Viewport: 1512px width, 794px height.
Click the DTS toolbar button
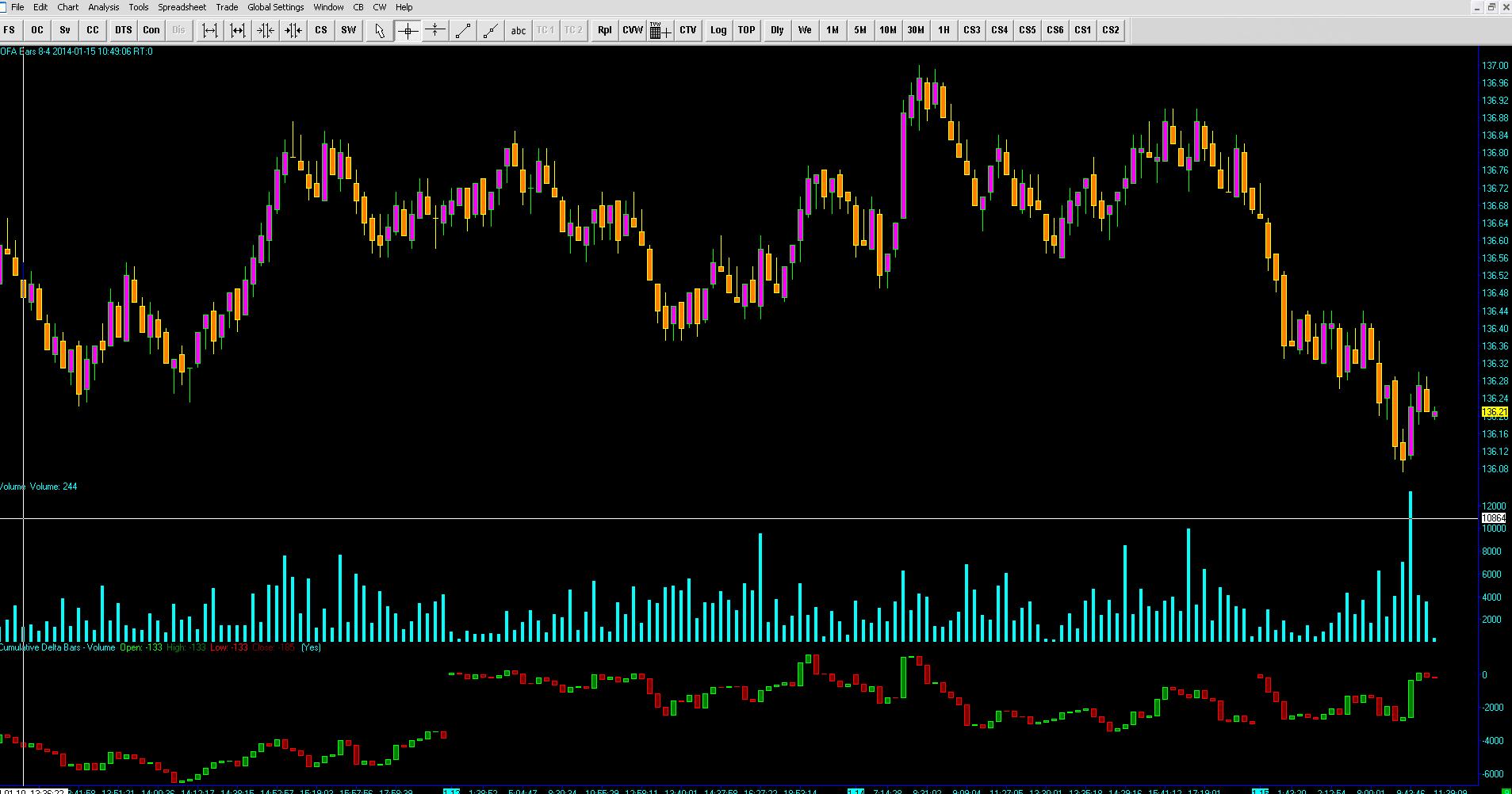point(123,30)
